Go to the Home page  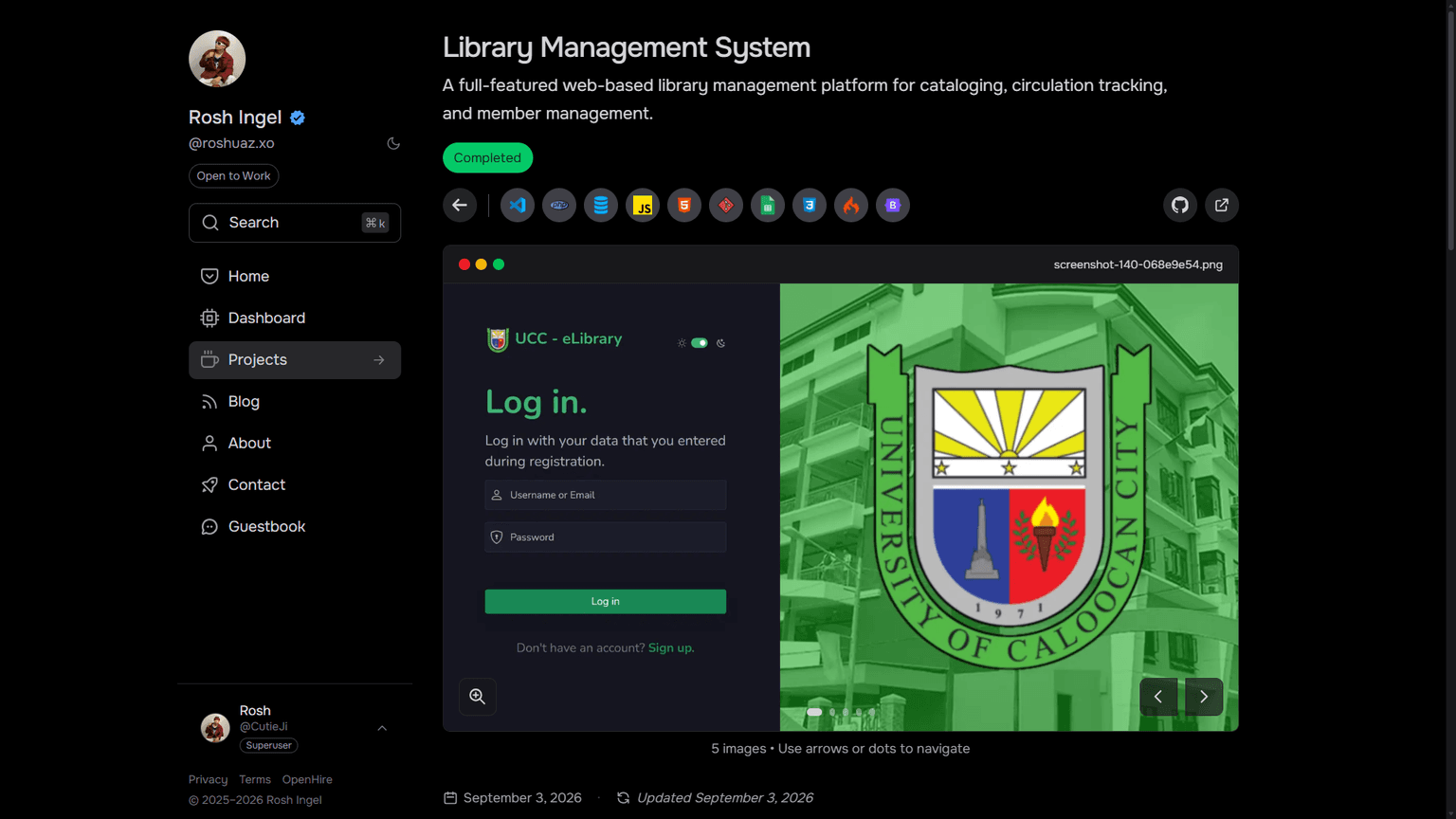295,277
